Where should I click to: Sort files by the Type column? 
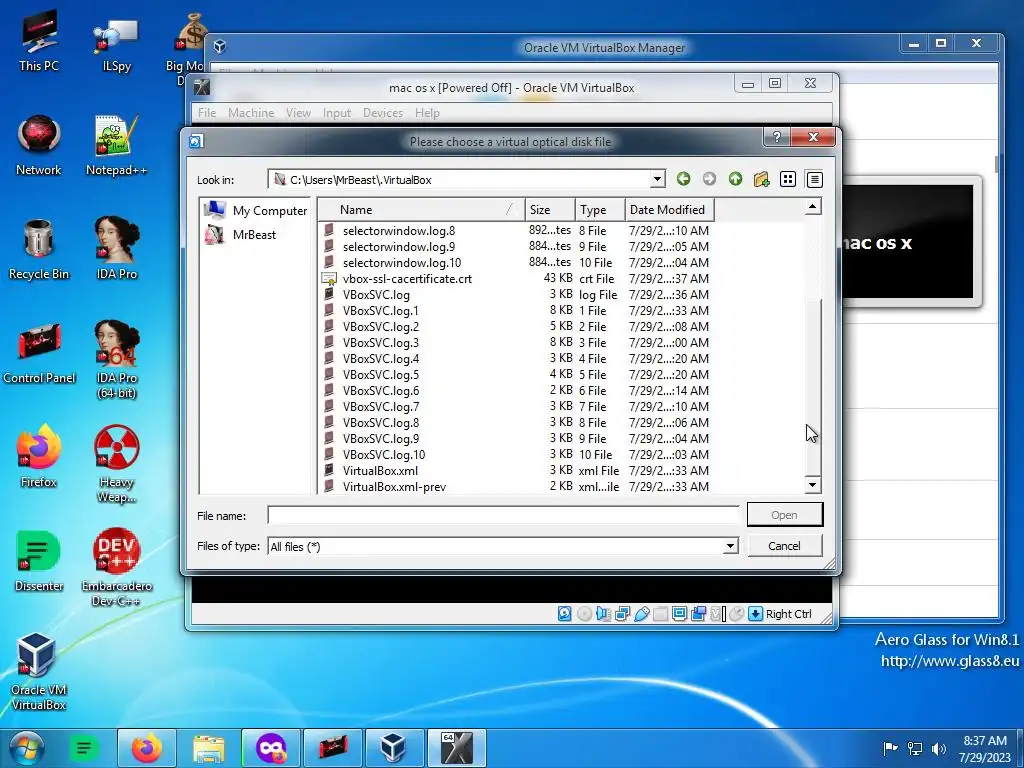(x=600, y=210)
